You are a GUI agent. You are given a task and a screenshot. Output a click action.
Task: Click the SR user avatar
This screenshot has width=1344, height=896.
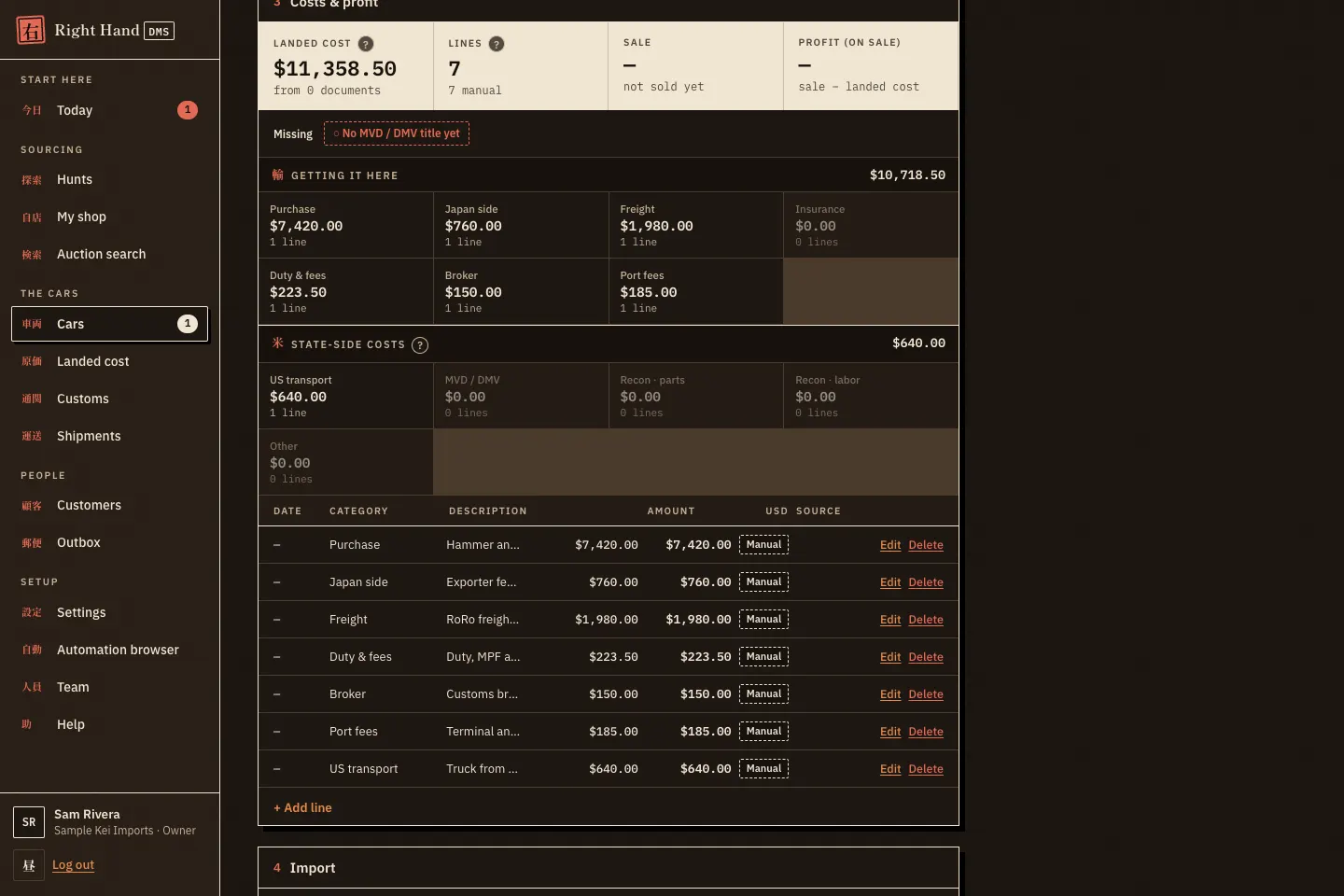coord(29,822)
